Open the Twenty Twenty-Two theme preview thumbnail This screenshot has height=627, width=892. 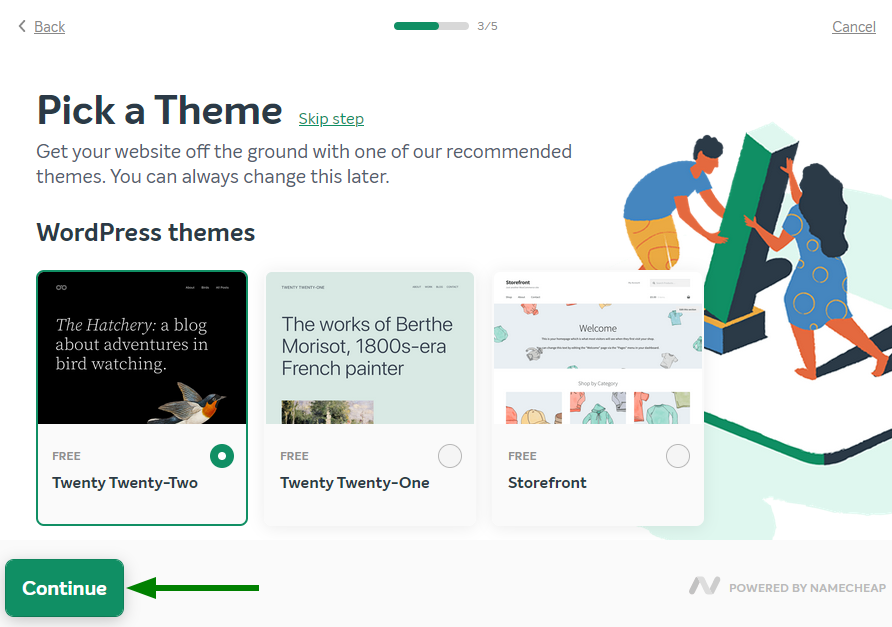[x=142, y=348]
